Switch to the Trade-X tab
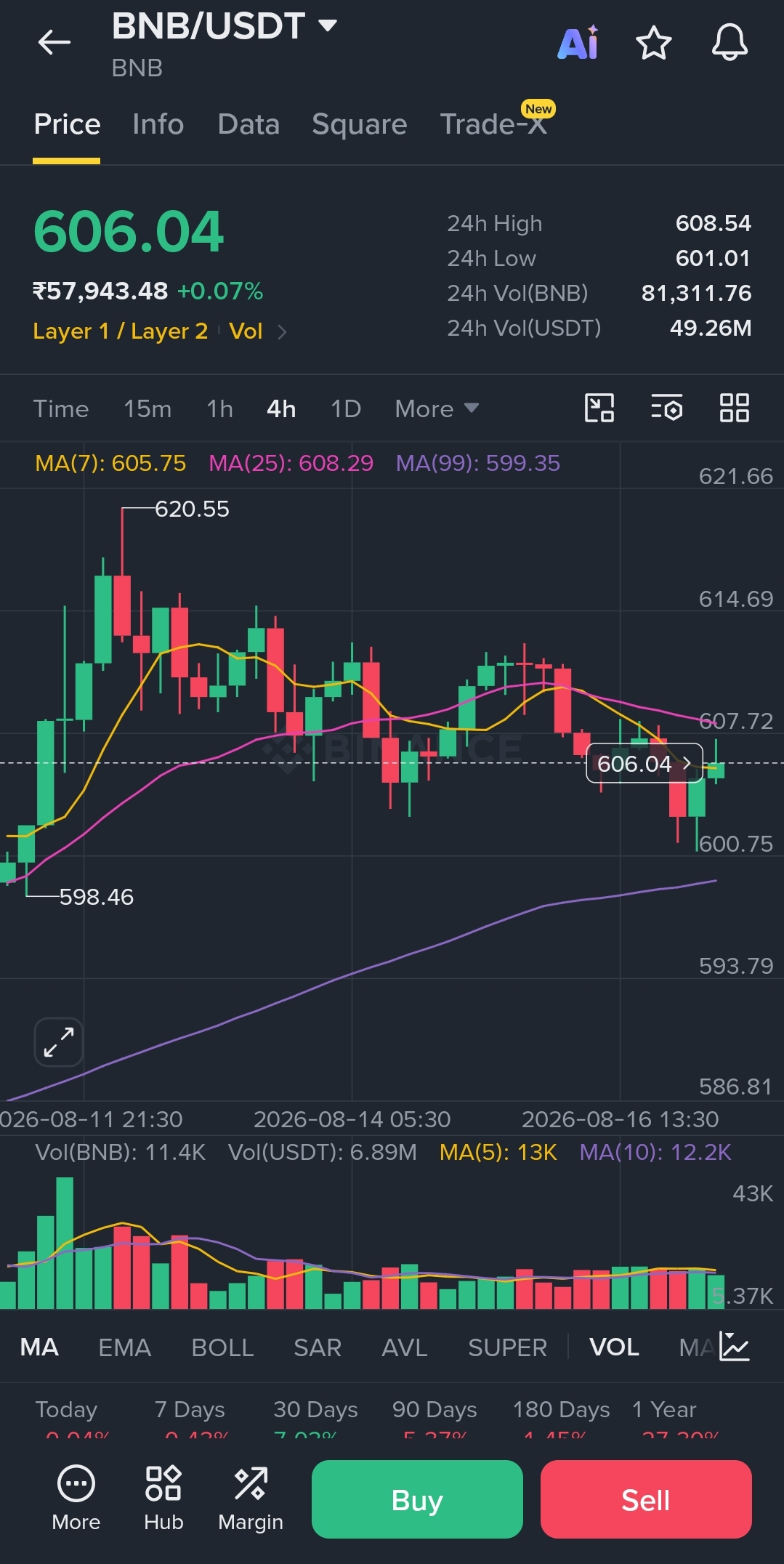This screenshot has height=1564, width=784. [494, 124]
